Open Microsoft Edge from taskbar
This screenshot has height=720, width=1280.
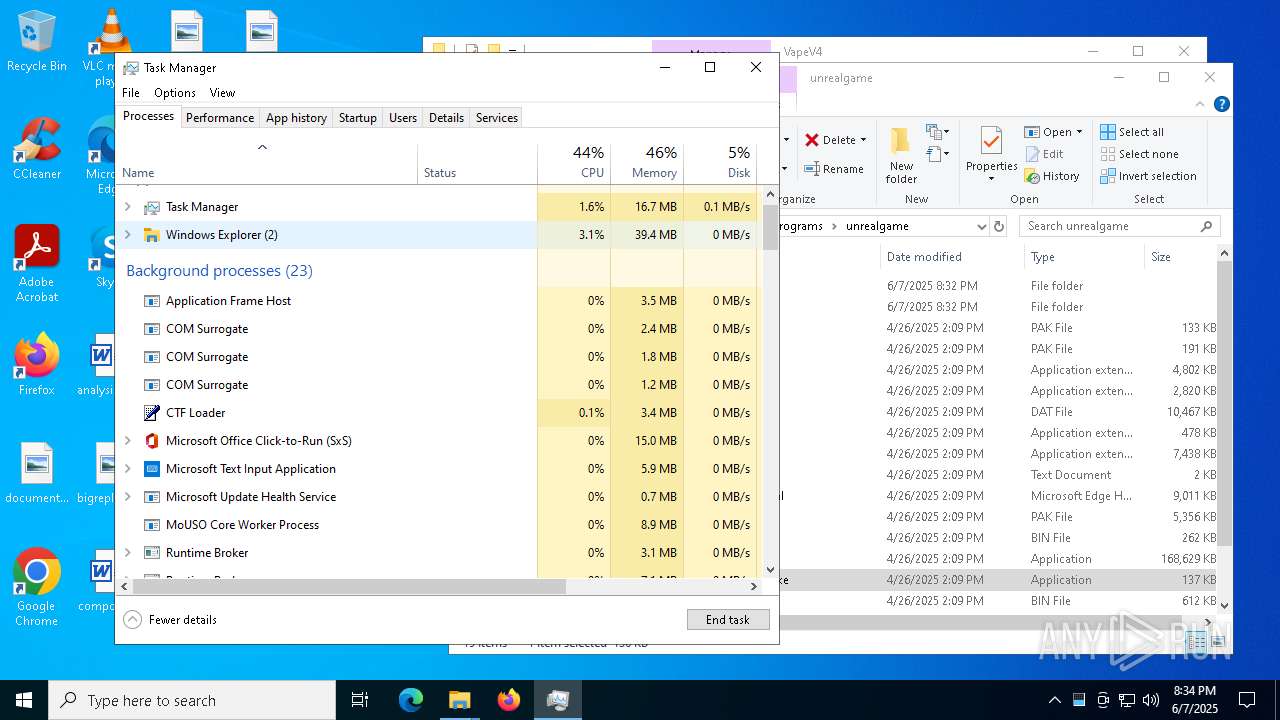(411, 700)
